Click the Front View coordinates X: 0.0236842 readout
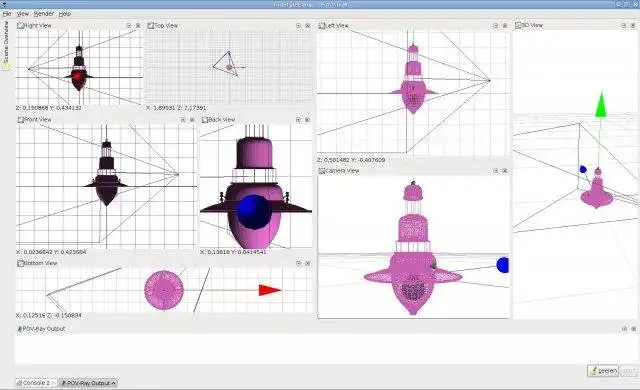 click(x=51, y=252)
